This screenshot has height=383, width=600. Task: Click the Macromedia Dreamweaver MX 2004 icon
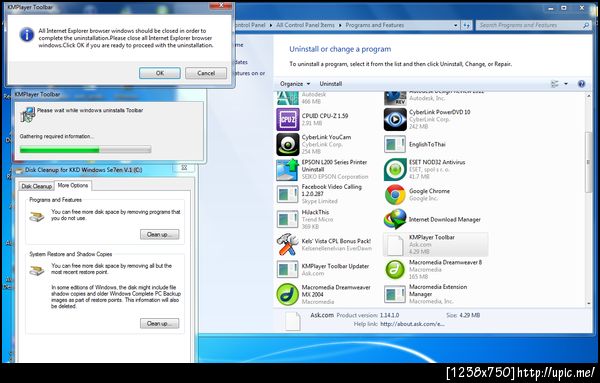pyautogui.click(x=287, y=295)
